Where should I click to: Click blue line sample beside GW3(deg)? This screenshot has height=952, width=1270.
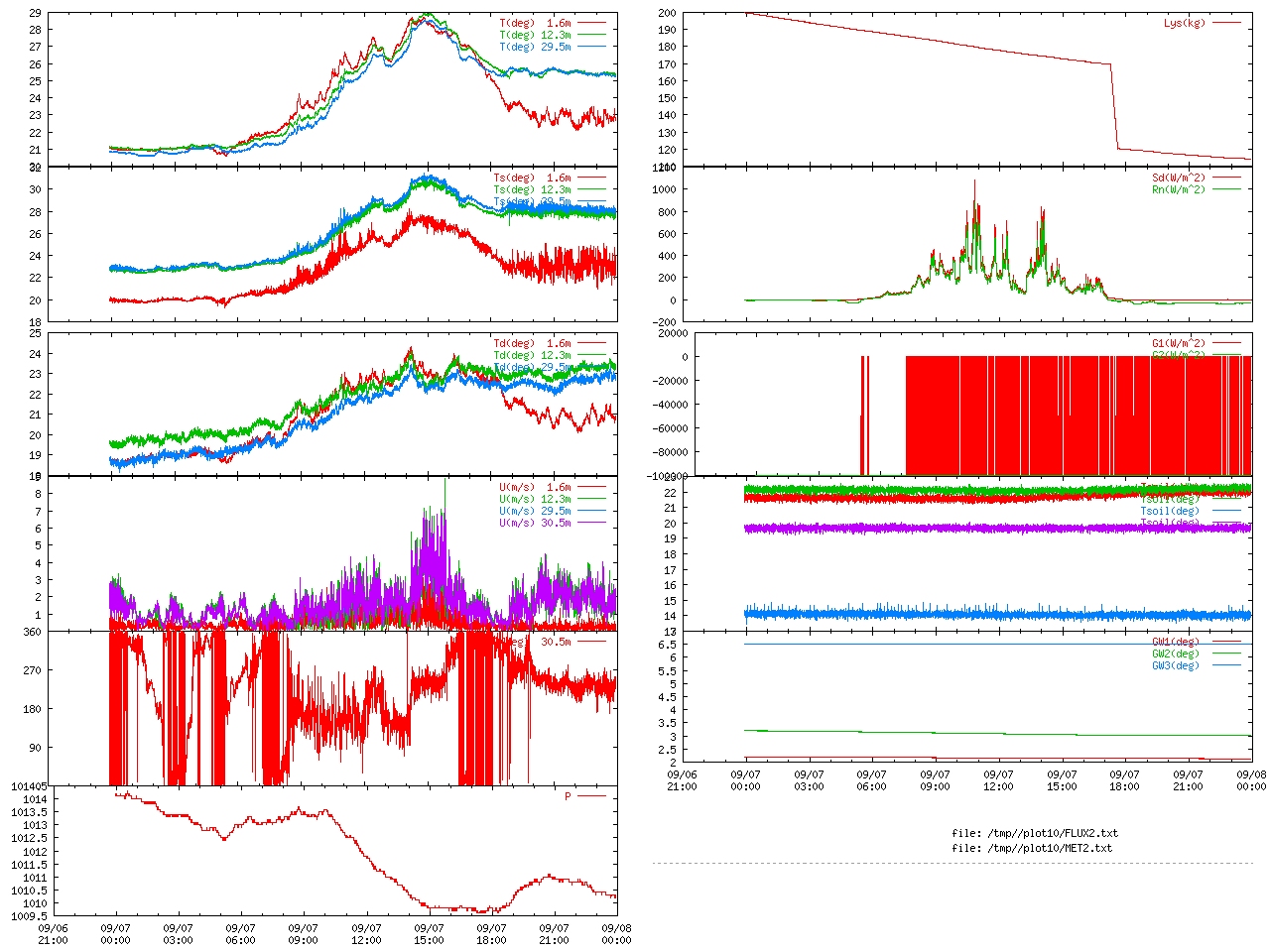coord(1226,665)
